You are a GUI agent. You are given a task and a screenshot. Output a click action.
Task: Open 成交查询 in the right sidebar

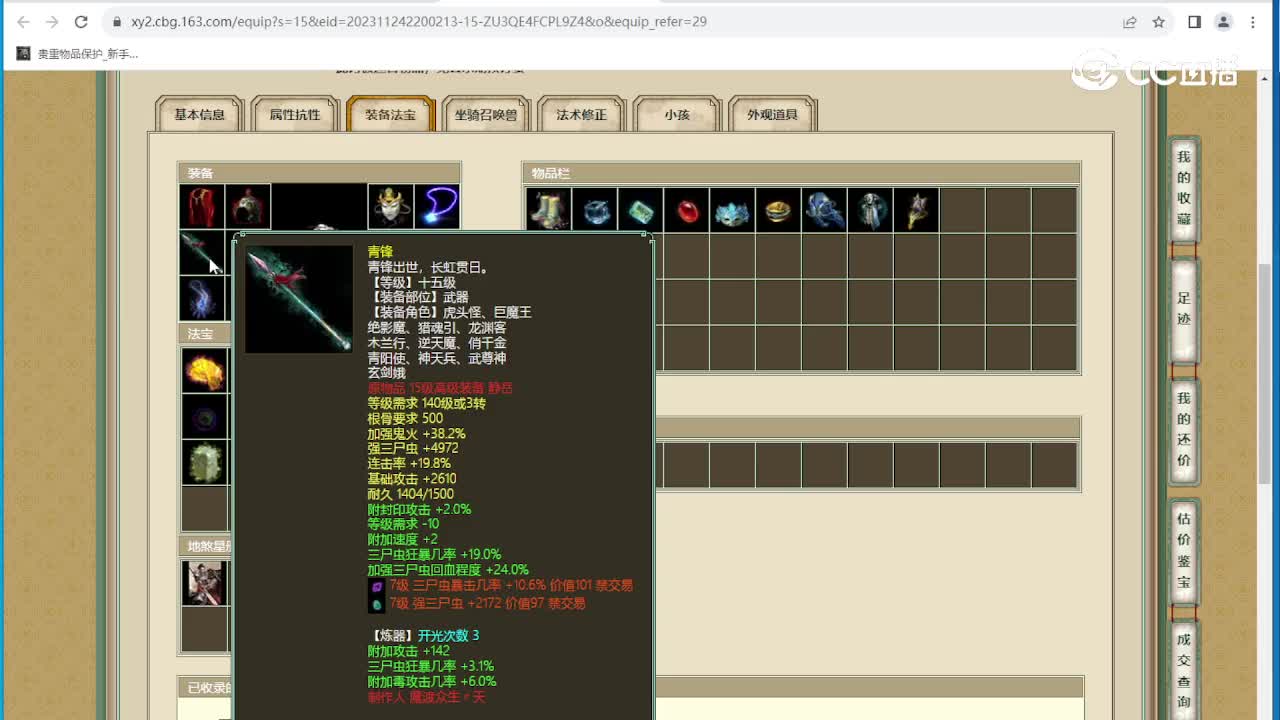pos(1184,670)
